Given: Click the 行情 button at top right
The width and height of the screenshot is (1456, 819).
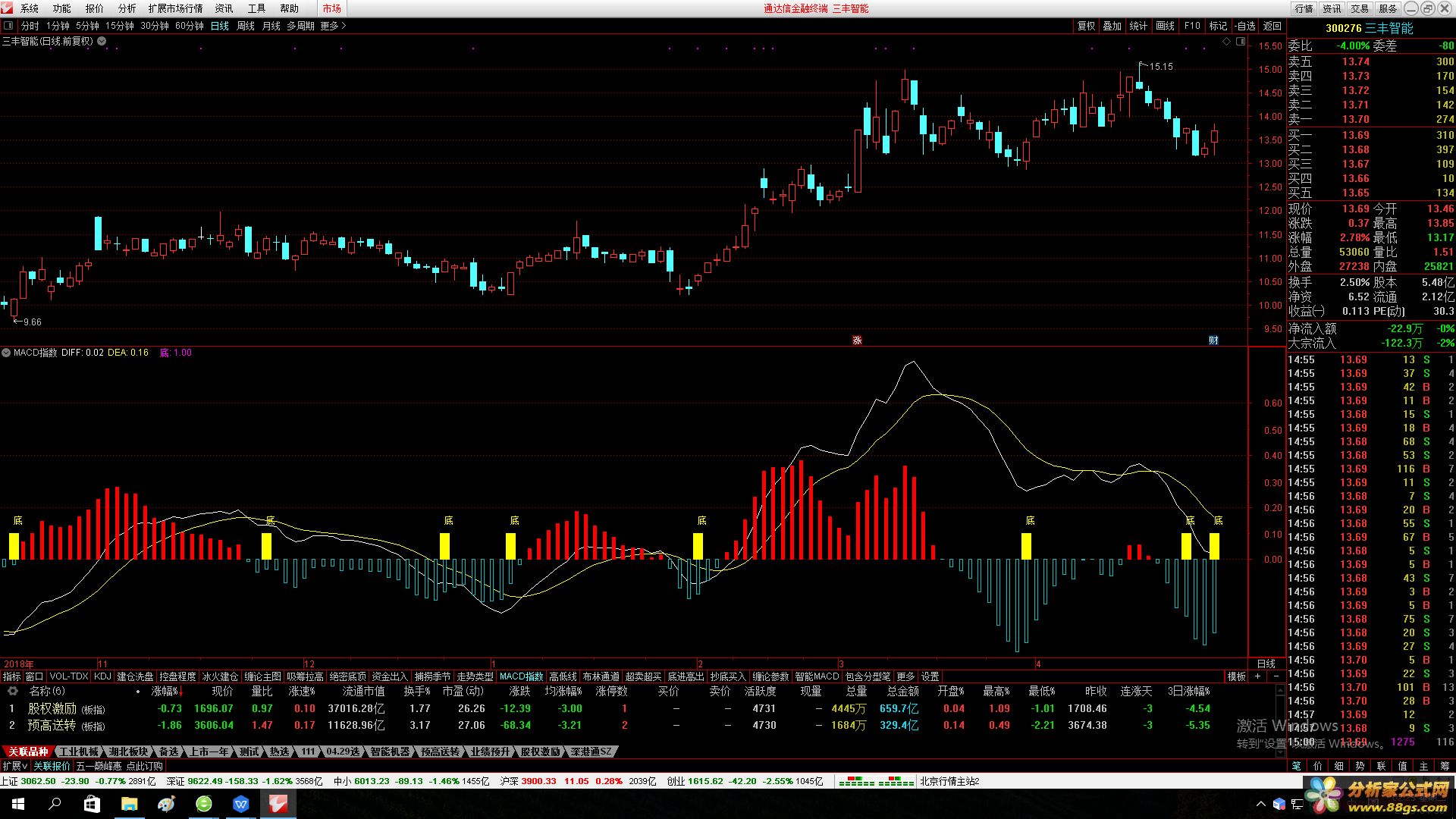Looking at the screenshot, I should (1304, 8).
